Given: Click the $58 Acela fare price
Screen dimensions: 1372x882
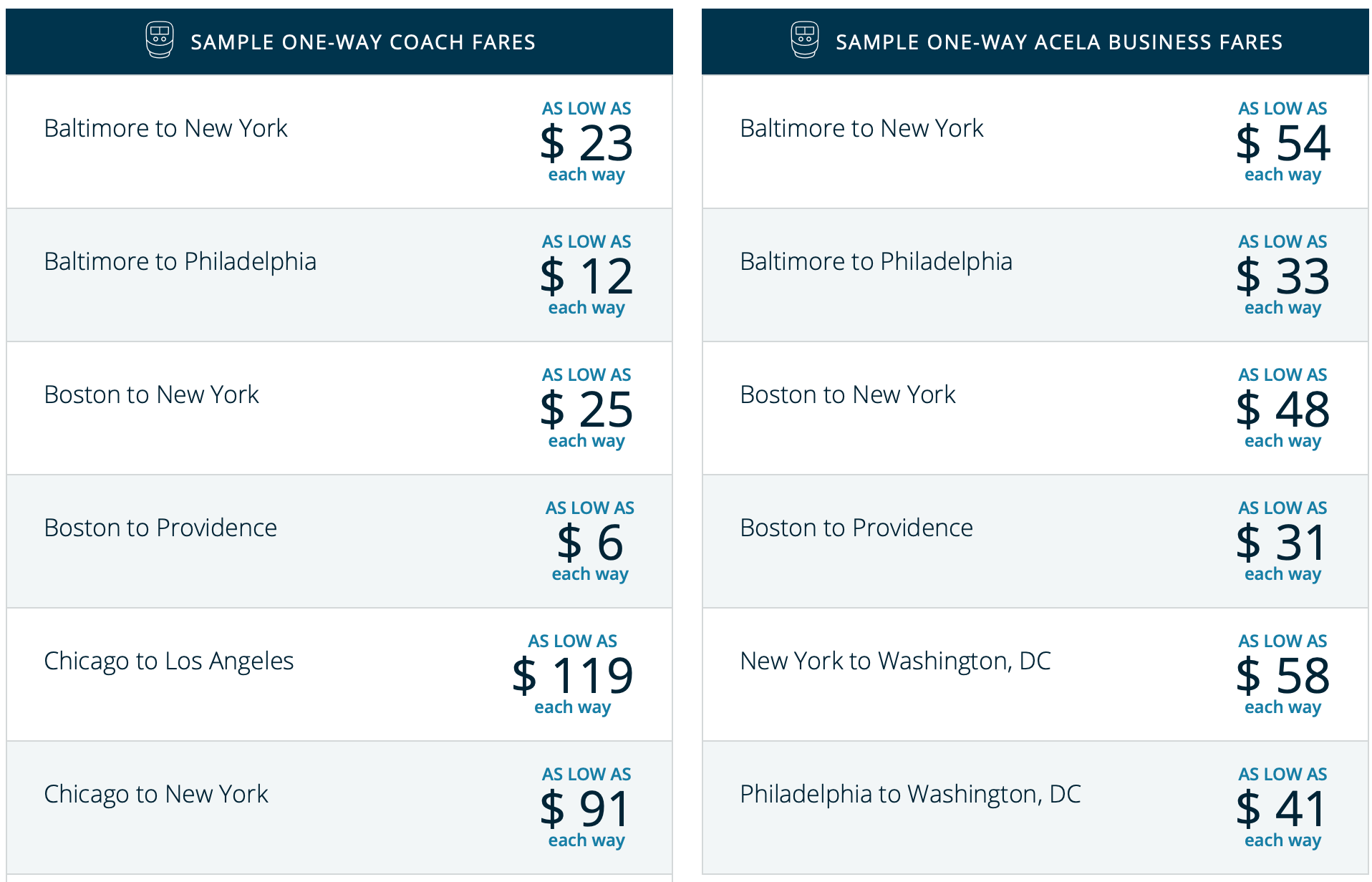Looking at the screenshot, I should point(1282,676).
